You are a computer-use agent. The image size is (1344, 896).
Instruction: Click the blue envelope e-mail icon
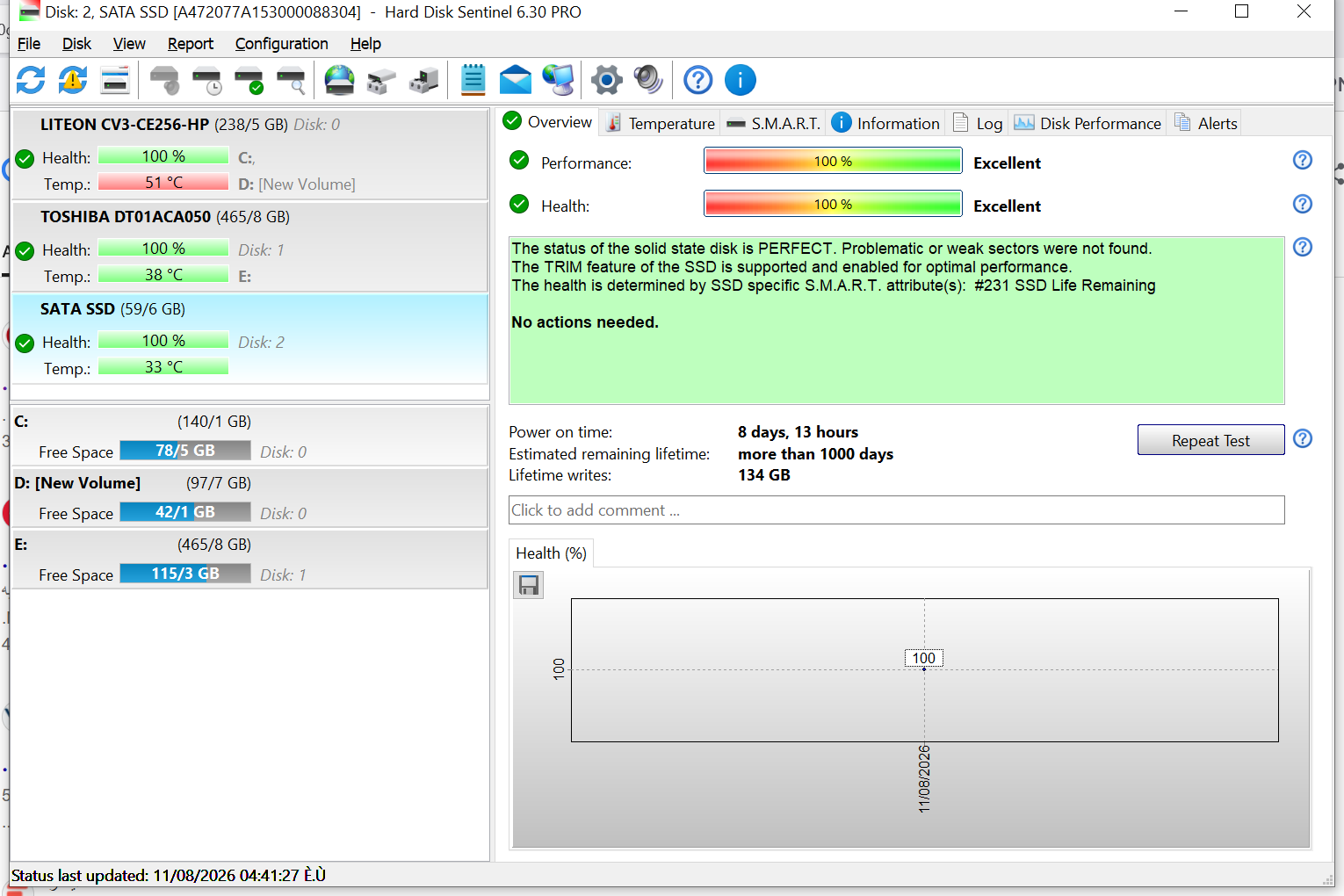pos(515,80)
